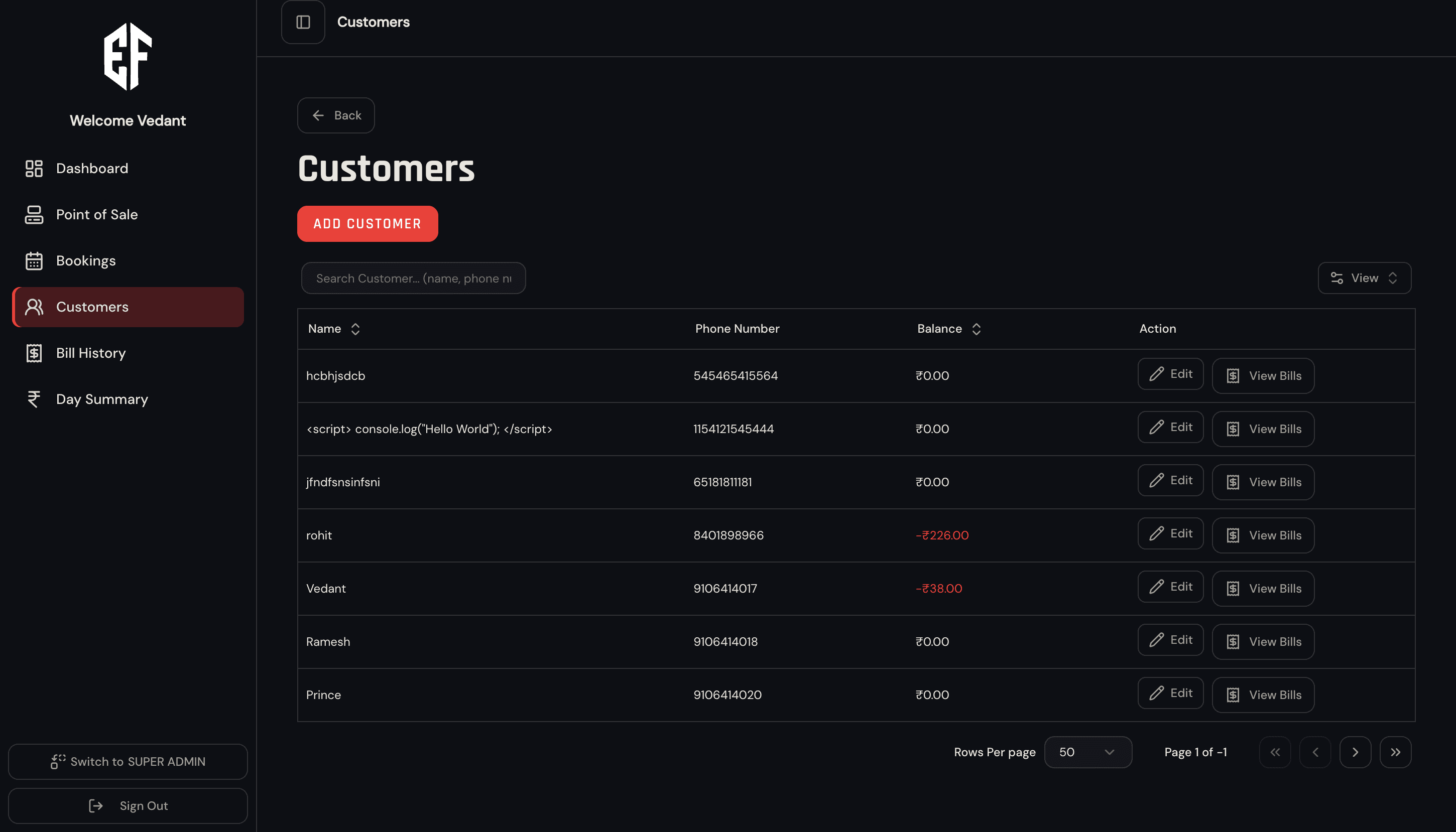Screen dimensions: 1456x832
Task: Go to next page of results
Action: pos(1355,752)
